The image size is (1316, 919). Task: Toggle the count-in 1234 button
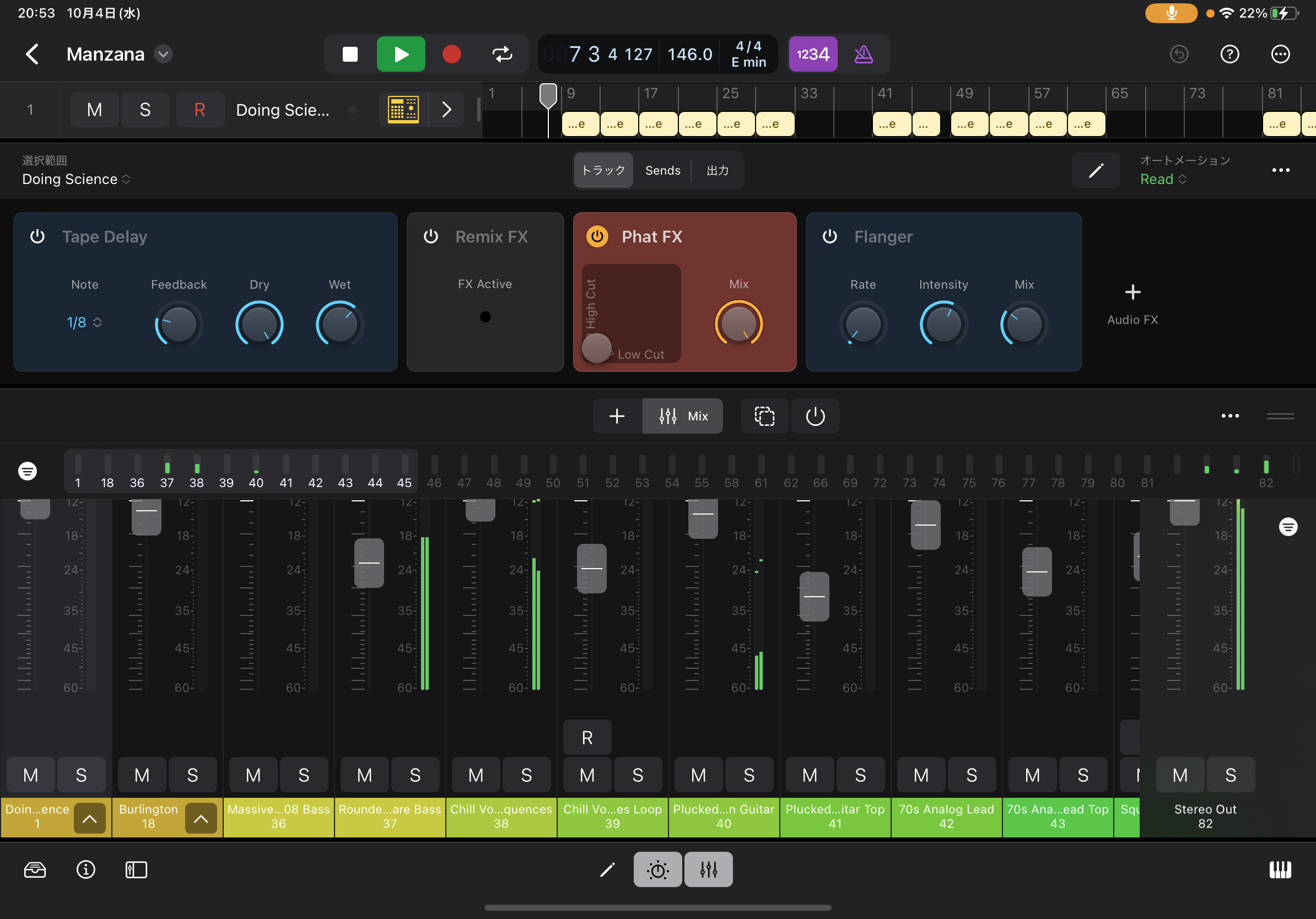click(813, 55)
